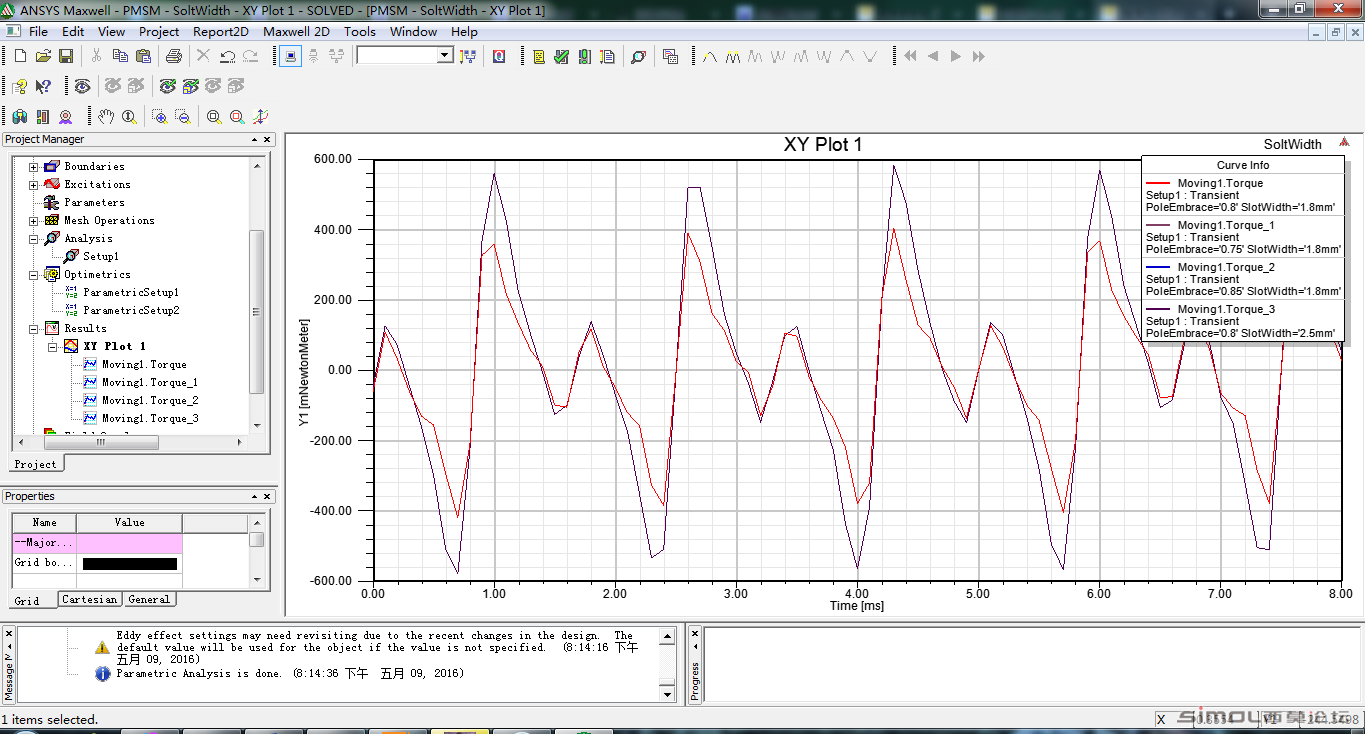Open the File menu

pos(38,31)
